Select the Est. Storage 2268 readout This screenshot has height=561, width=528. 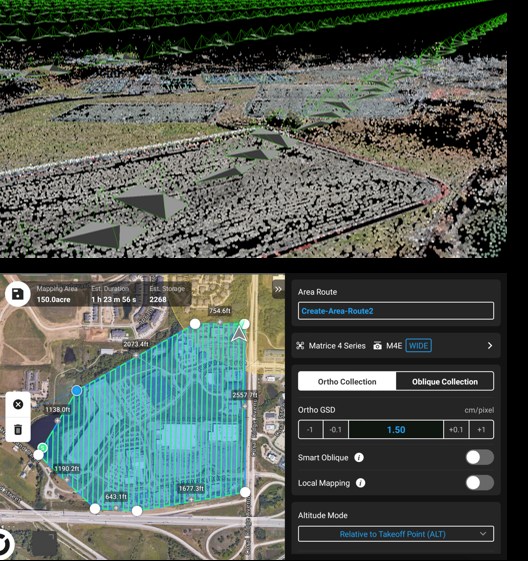[x=167, y=294]
